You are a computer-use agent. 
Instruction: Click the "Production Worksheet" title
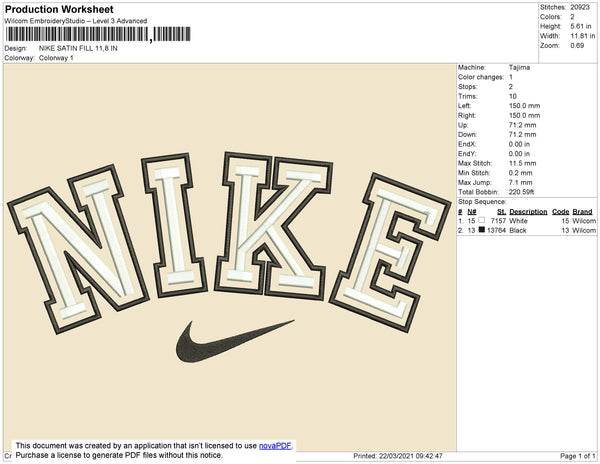[59, 9]
